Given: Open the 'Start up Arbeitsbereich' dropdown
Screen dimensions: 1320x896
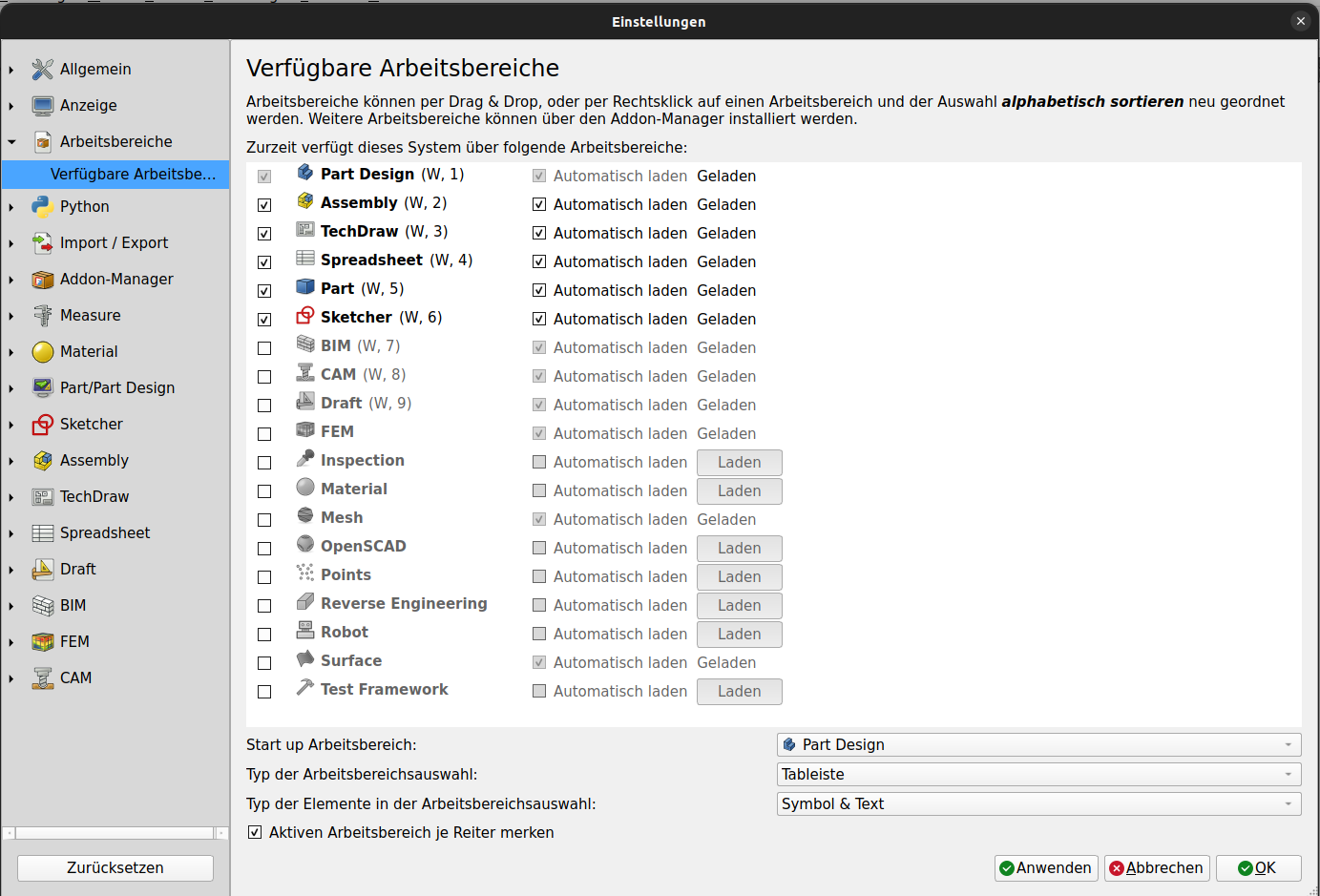Looking at the screenshot, I should click(x=1038, y=744).
